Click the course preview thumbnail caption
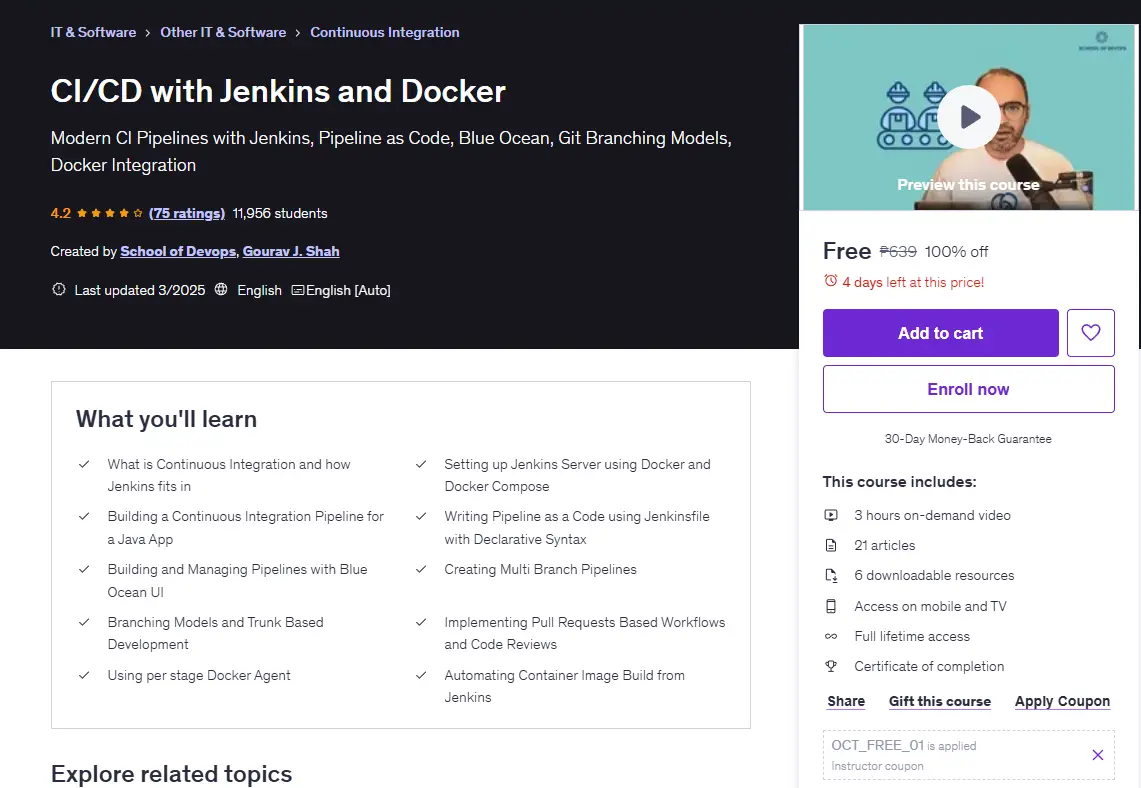The height and width of the screenshot is (788, 1141). [x=968, y=185]
